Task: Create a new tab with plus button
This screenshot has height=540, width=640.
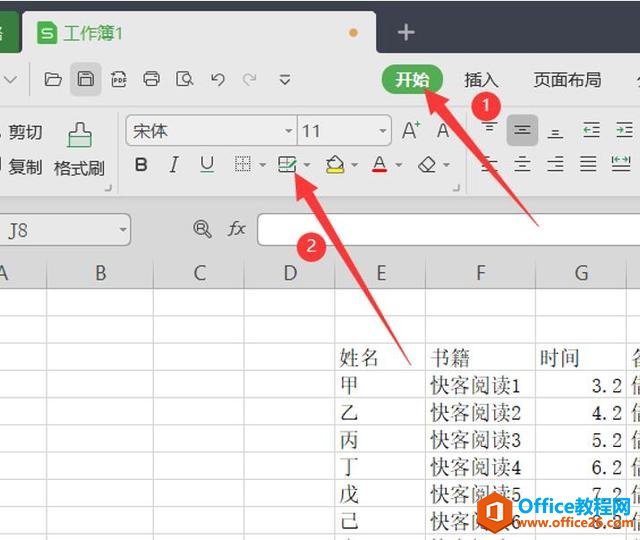Action: tap(406, 32)
